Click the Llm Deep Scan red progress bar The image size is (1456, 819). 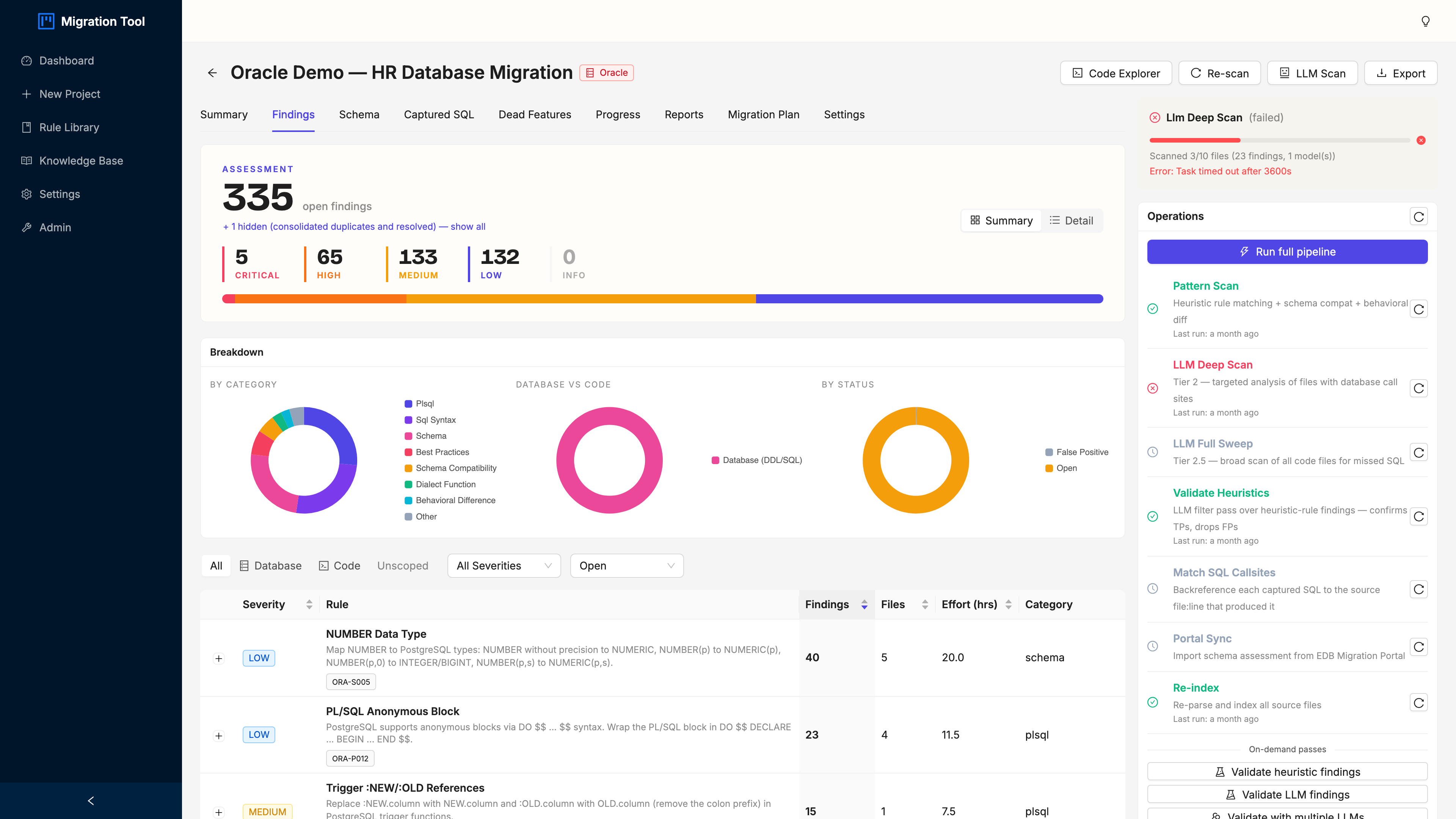point(1194,140)
